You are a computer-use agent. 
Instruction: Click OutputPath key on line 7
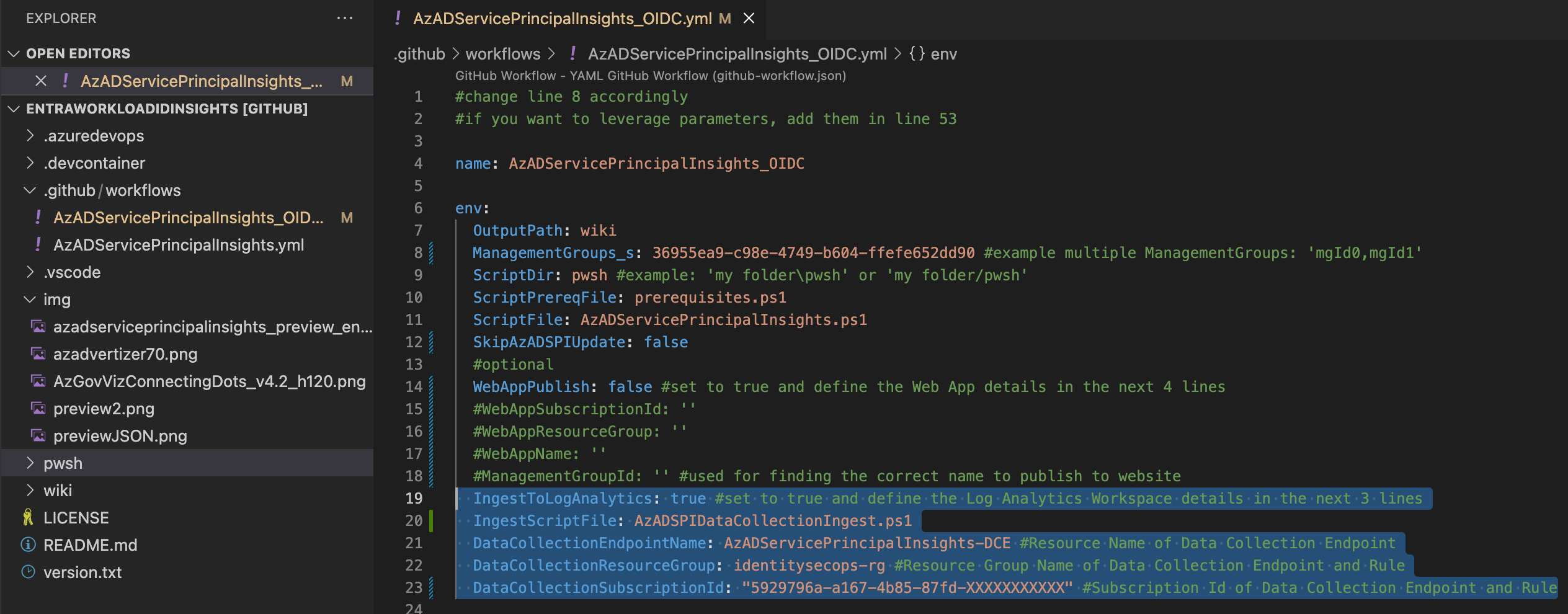[x=517, y=231]
